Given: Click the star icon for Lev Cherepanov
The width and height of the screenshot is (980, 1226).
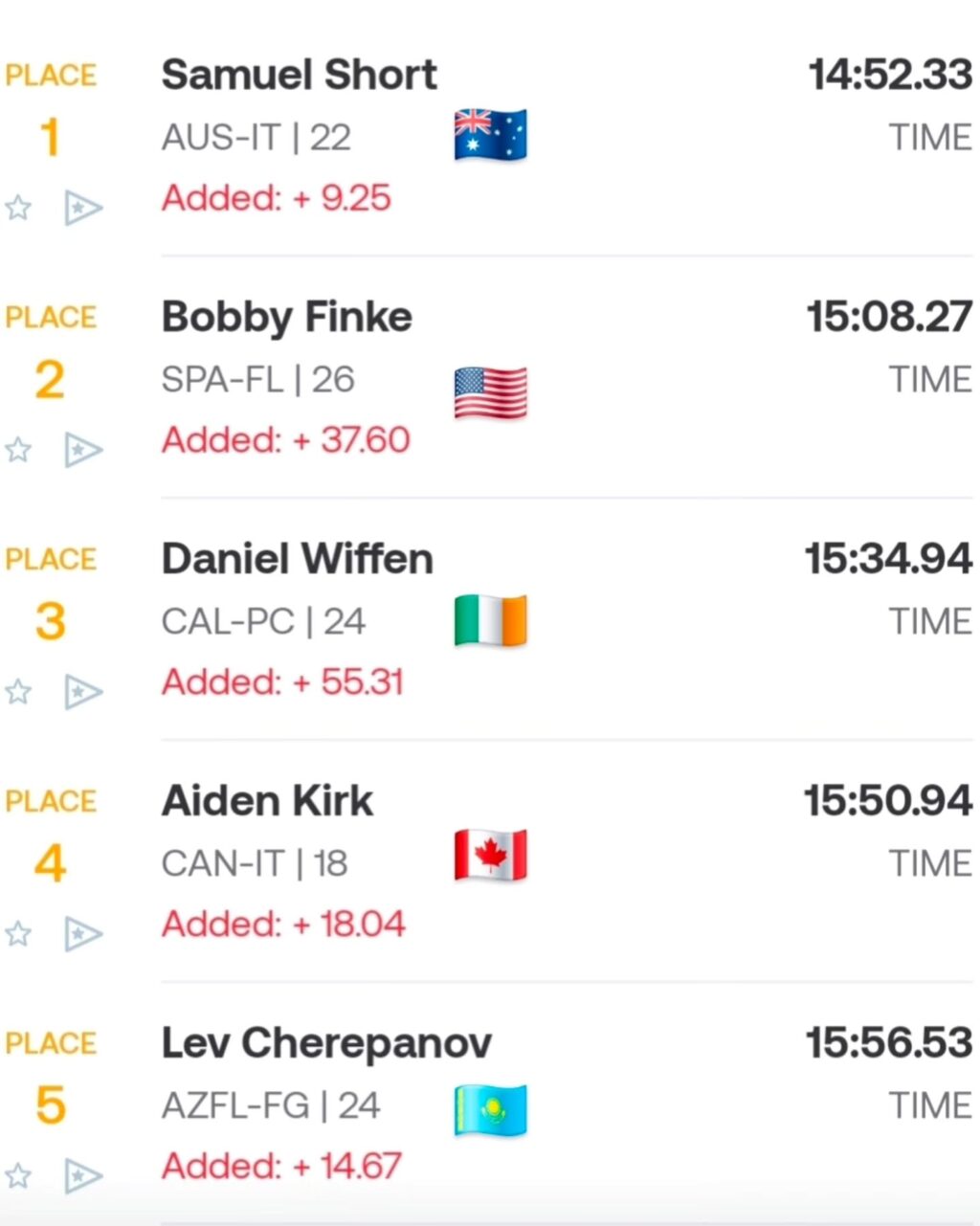Looking at the screenshot, I should pos(18,1175).
